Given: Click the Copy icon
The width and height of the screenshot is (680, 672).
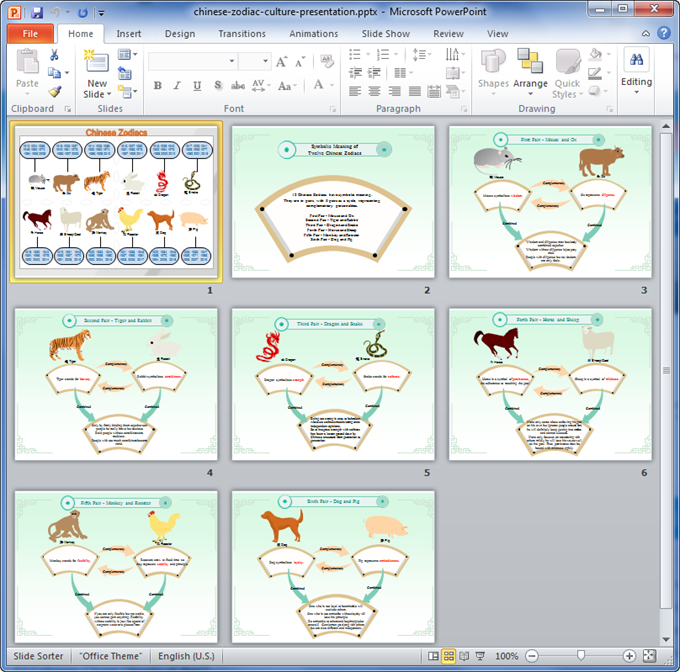Looking at the screenshot, I should pyautogui.click(x=54, y=73).
